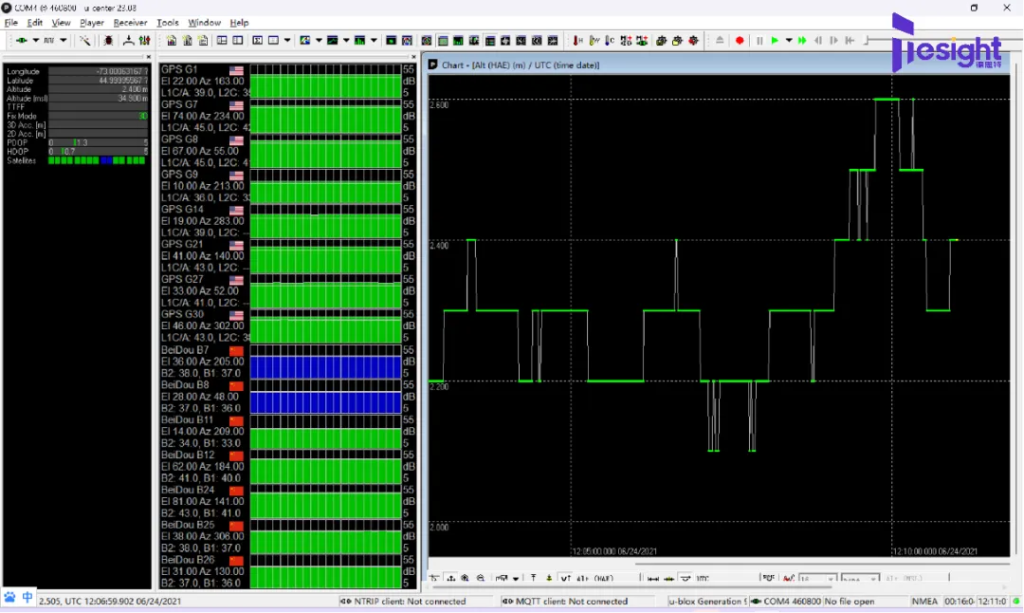The image size is (1024, 613).
Task: Click "COM4 460800" in the status bar
Action: pyautogui.click(x=792, y=601)
